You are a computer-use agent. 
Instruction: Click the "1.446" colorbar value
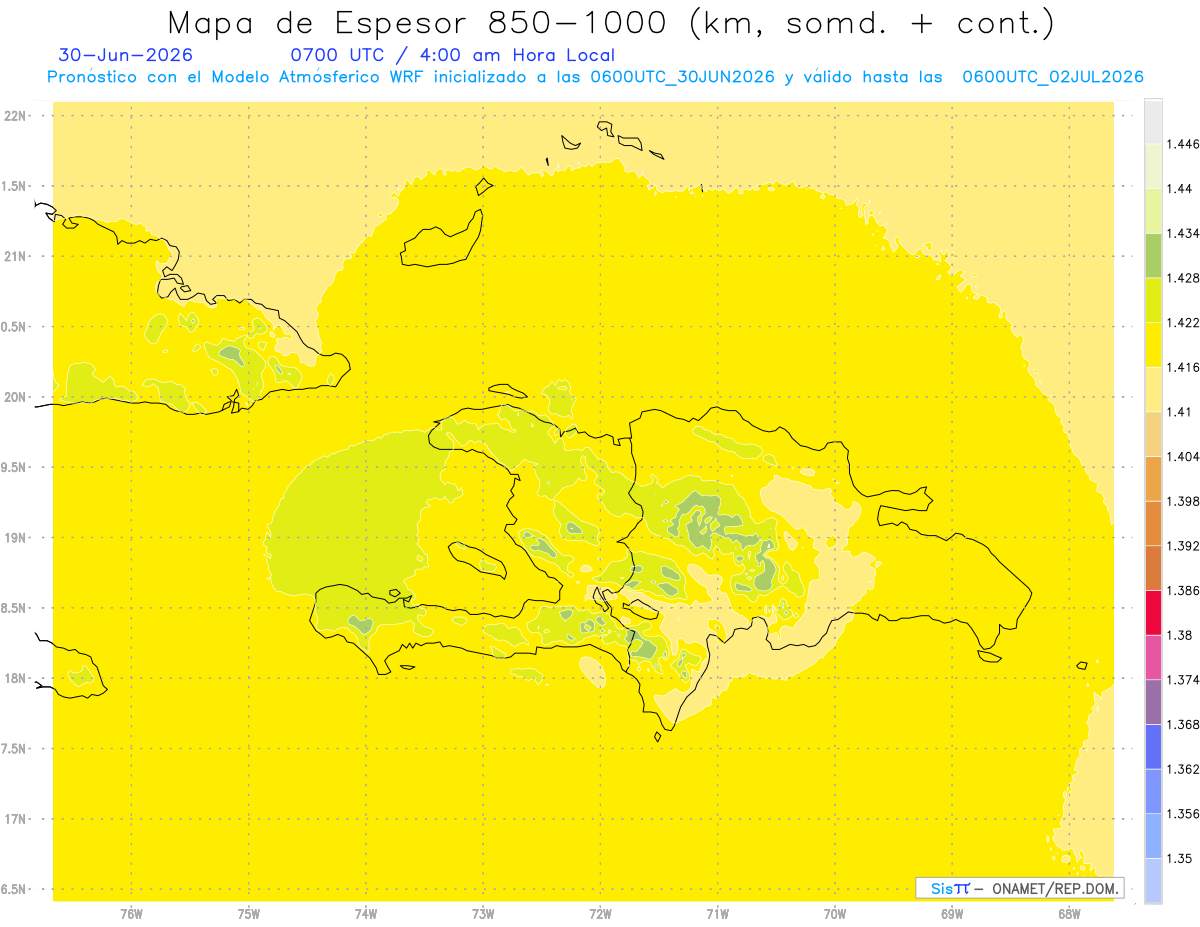point(1183,144)
